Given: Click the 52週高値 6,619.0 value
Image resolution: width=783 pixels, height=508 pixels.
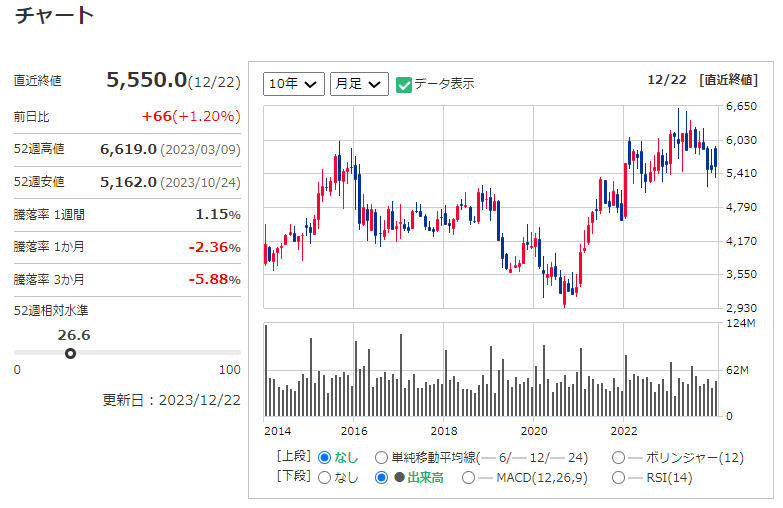Looking at the screenshot, I should coord(128,149).
